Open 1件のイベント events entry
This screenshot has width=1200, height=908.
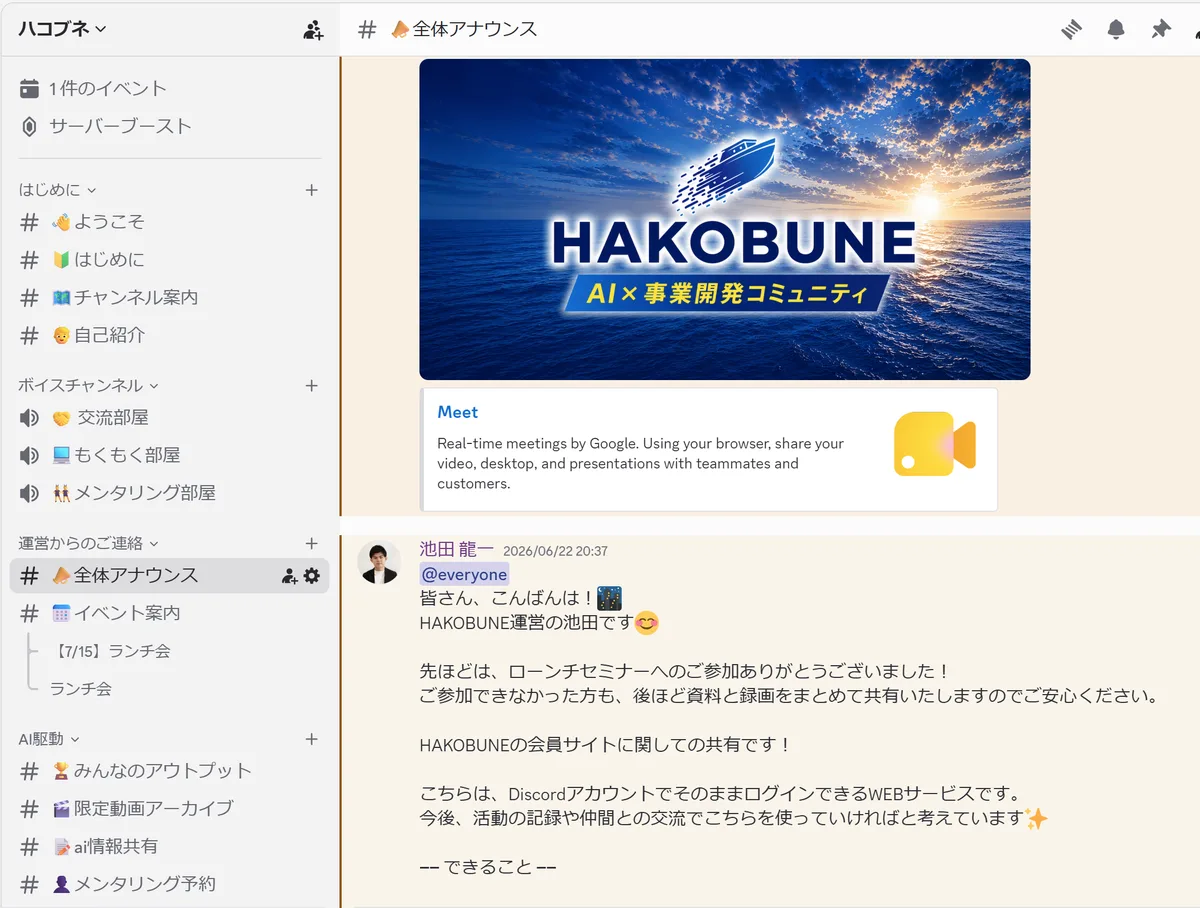(170, 88)
